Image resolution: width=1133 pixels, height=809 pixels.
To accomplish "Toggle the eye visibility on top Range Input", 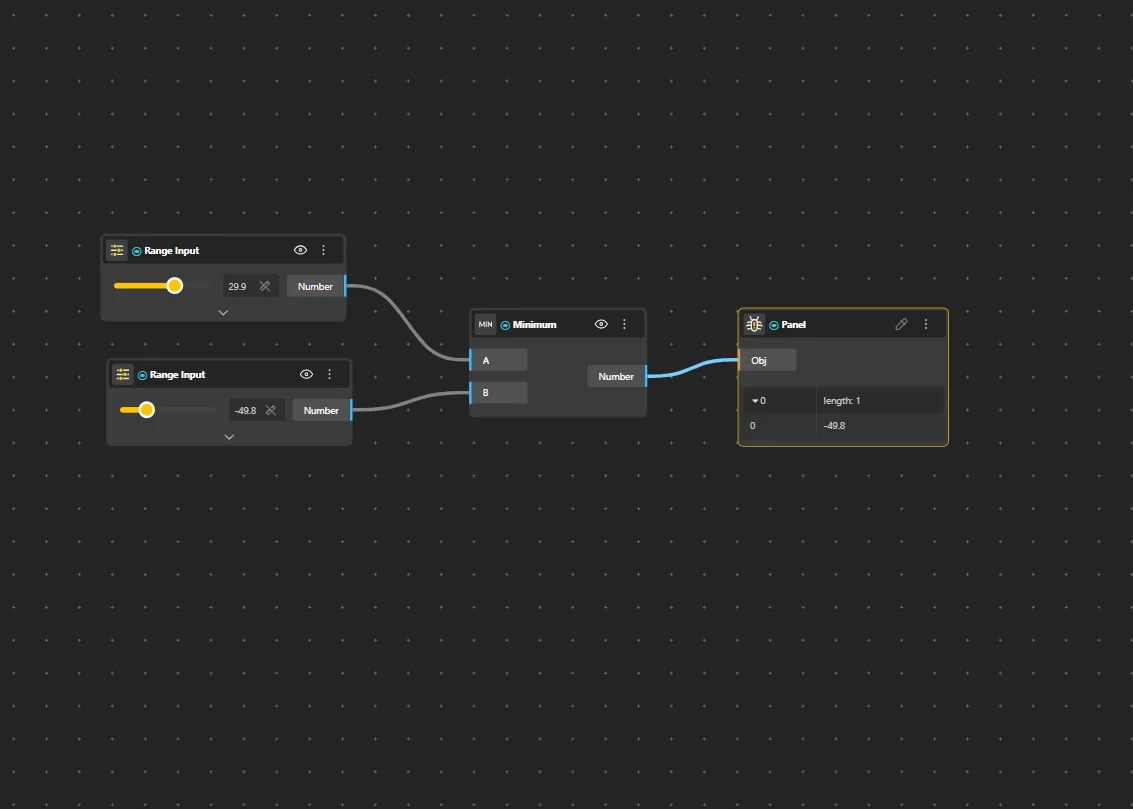I will pyautogui.click(x=301, y=250).
